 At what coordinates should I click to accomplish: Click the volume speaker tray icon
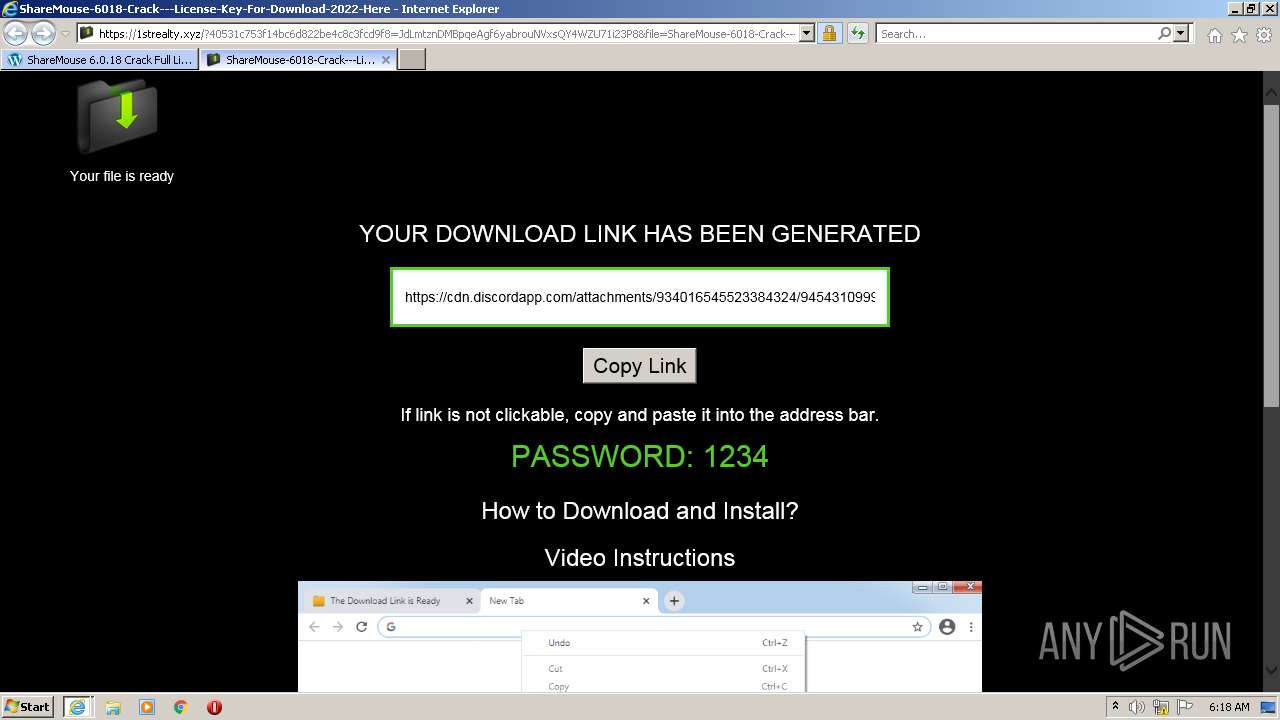[x=1137, y=707]
